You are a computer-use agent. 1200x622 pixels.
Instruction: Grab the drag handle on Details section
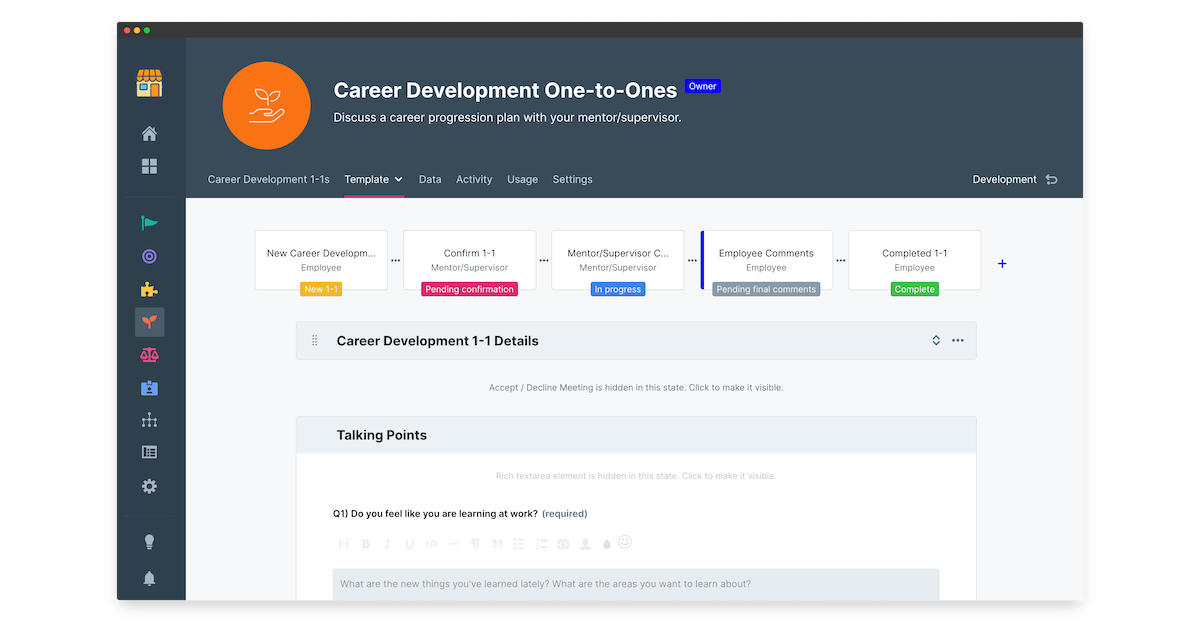tap(314, 341)
